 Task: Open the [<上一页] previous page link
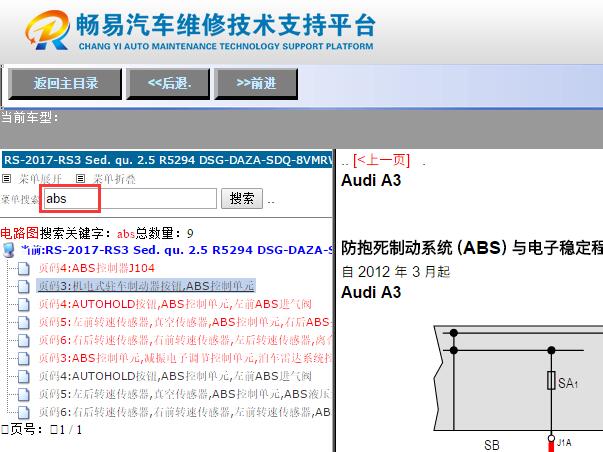381,160
